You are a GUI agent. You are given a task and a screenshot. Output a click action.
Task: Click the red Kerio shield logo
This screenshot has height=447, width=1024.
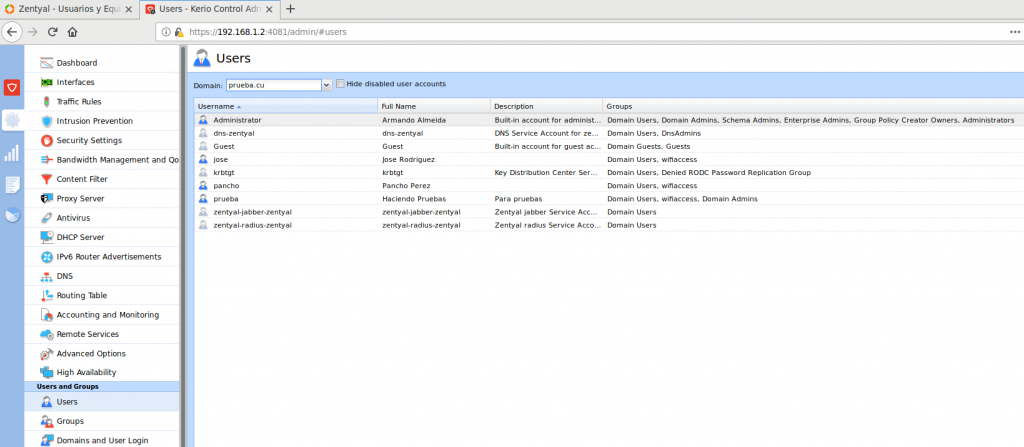coord(12,87)
